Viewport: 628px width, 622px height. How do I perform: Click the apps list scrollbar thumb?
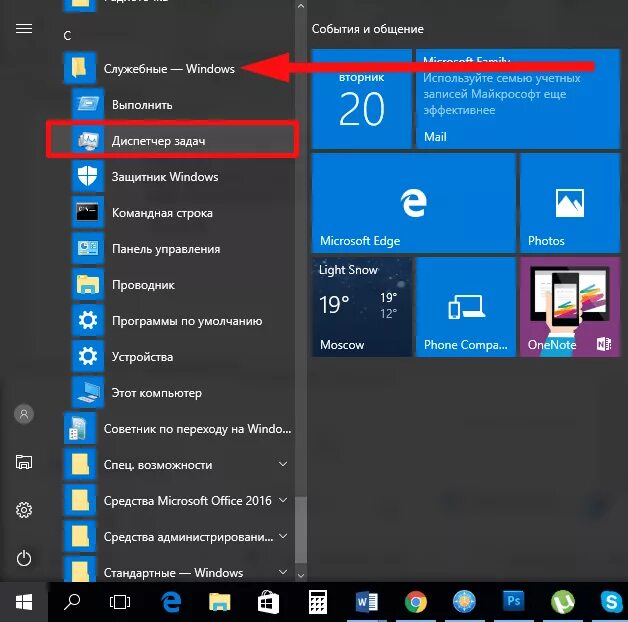tap(301, 530)
